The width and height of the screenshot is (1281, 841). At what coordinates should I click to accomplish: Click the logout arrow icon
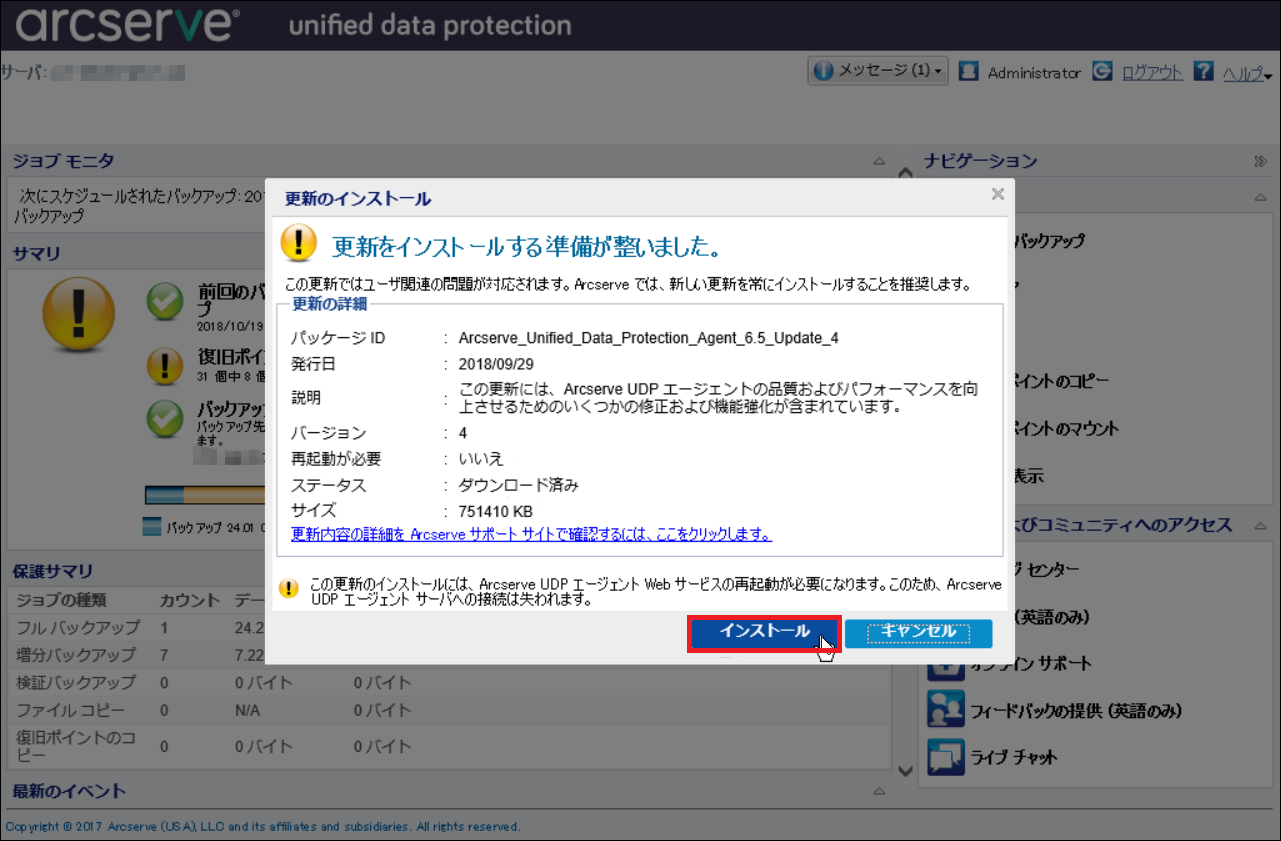(1102, 72)
